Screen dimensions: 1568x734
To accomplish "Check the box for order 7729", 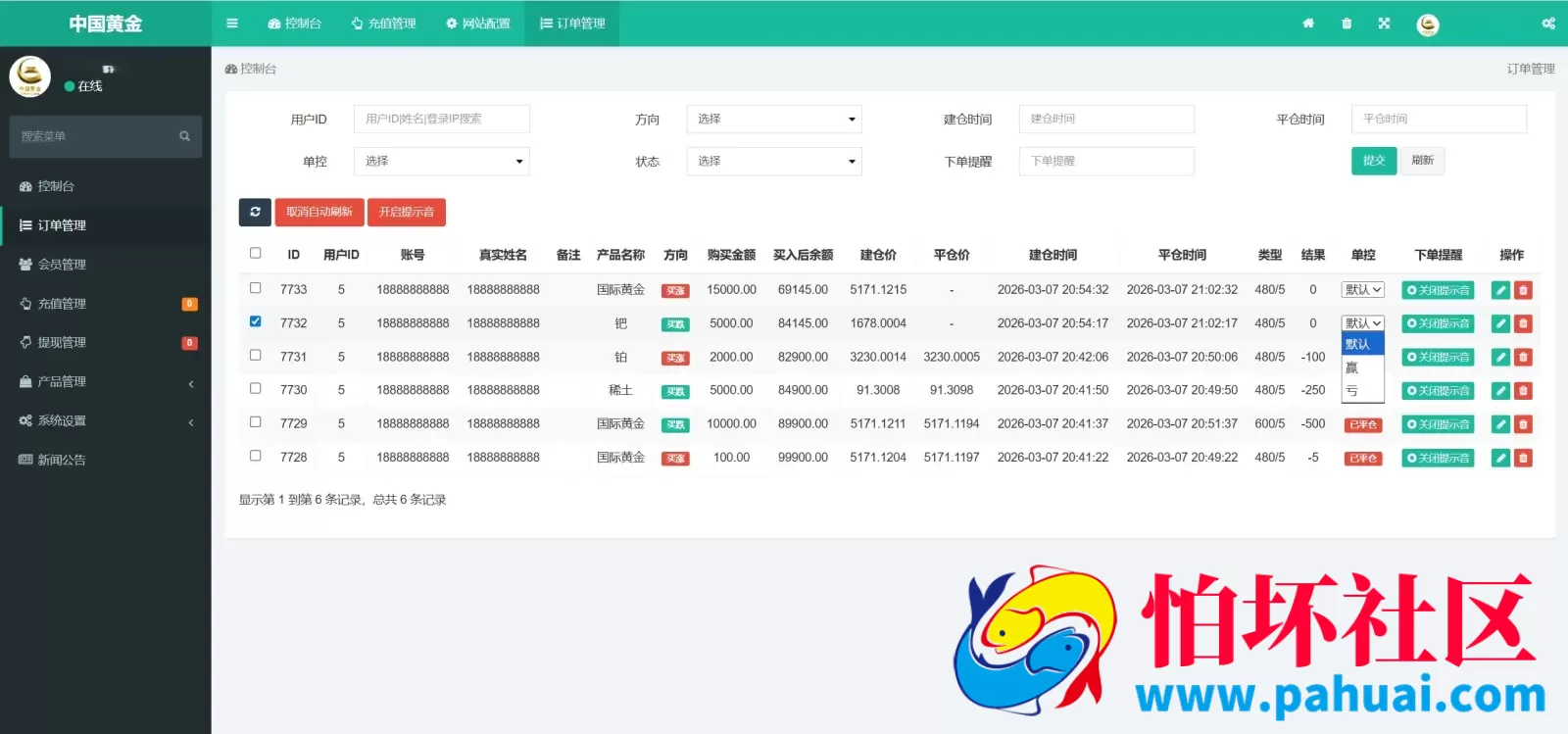I will [x=256, y=422].
